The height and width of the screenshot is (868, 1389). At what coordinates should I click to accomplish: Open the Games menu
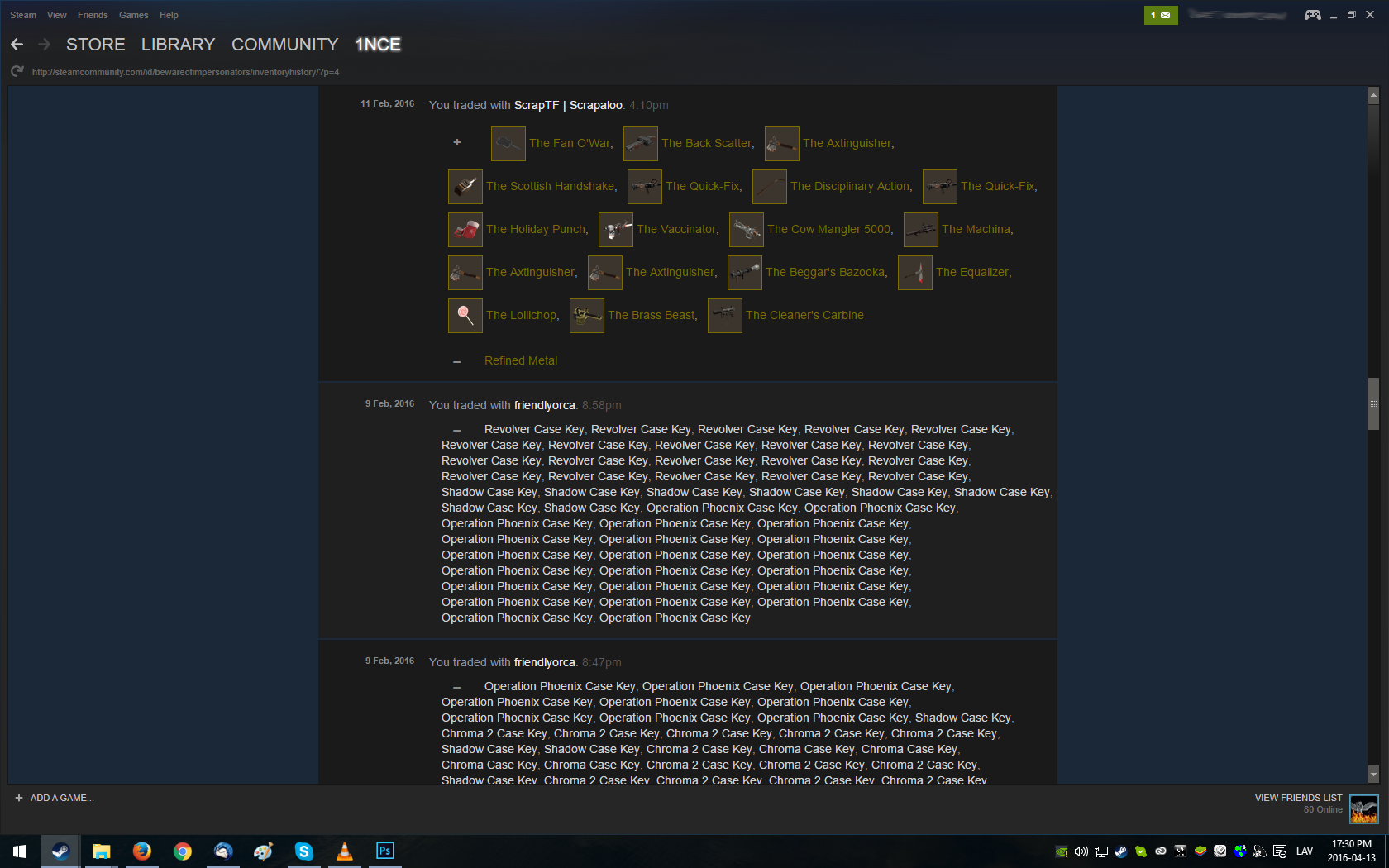click(x=133, y=15)
